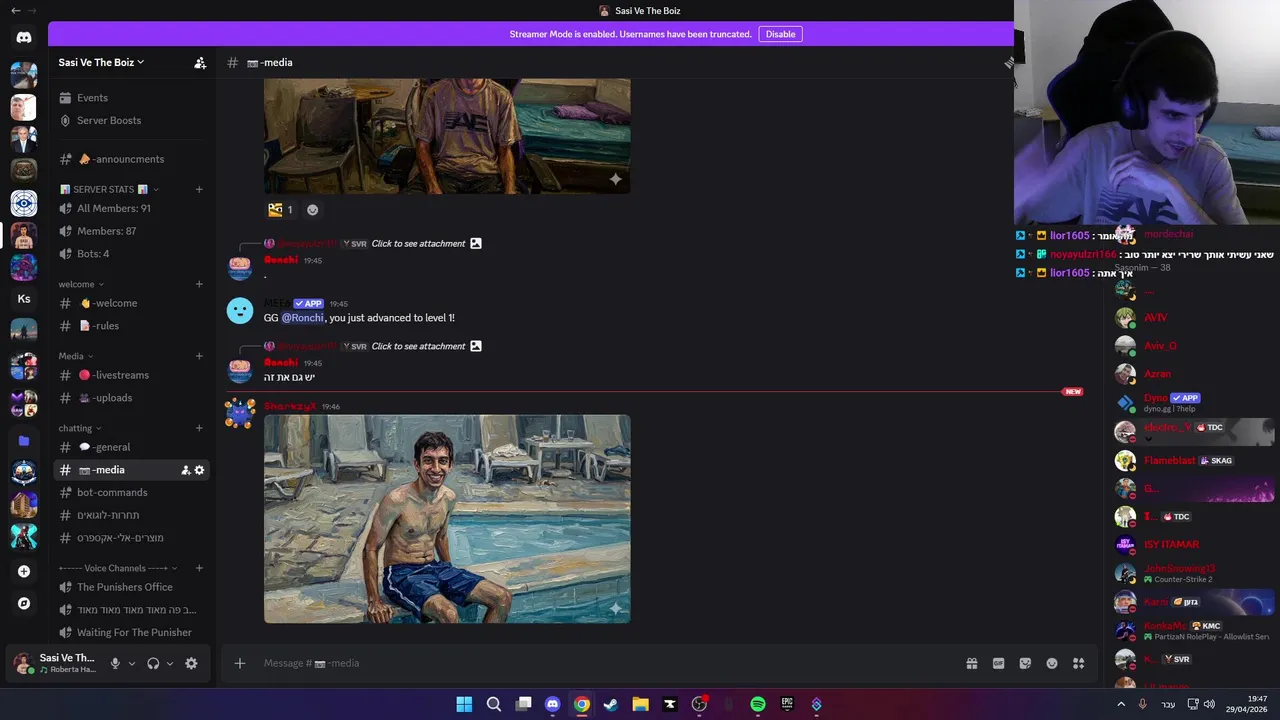The width and height of the screenshot is (1280, 720).
Task: Open the All Members: 91 stats channel
Action: (x=131, y=208)
